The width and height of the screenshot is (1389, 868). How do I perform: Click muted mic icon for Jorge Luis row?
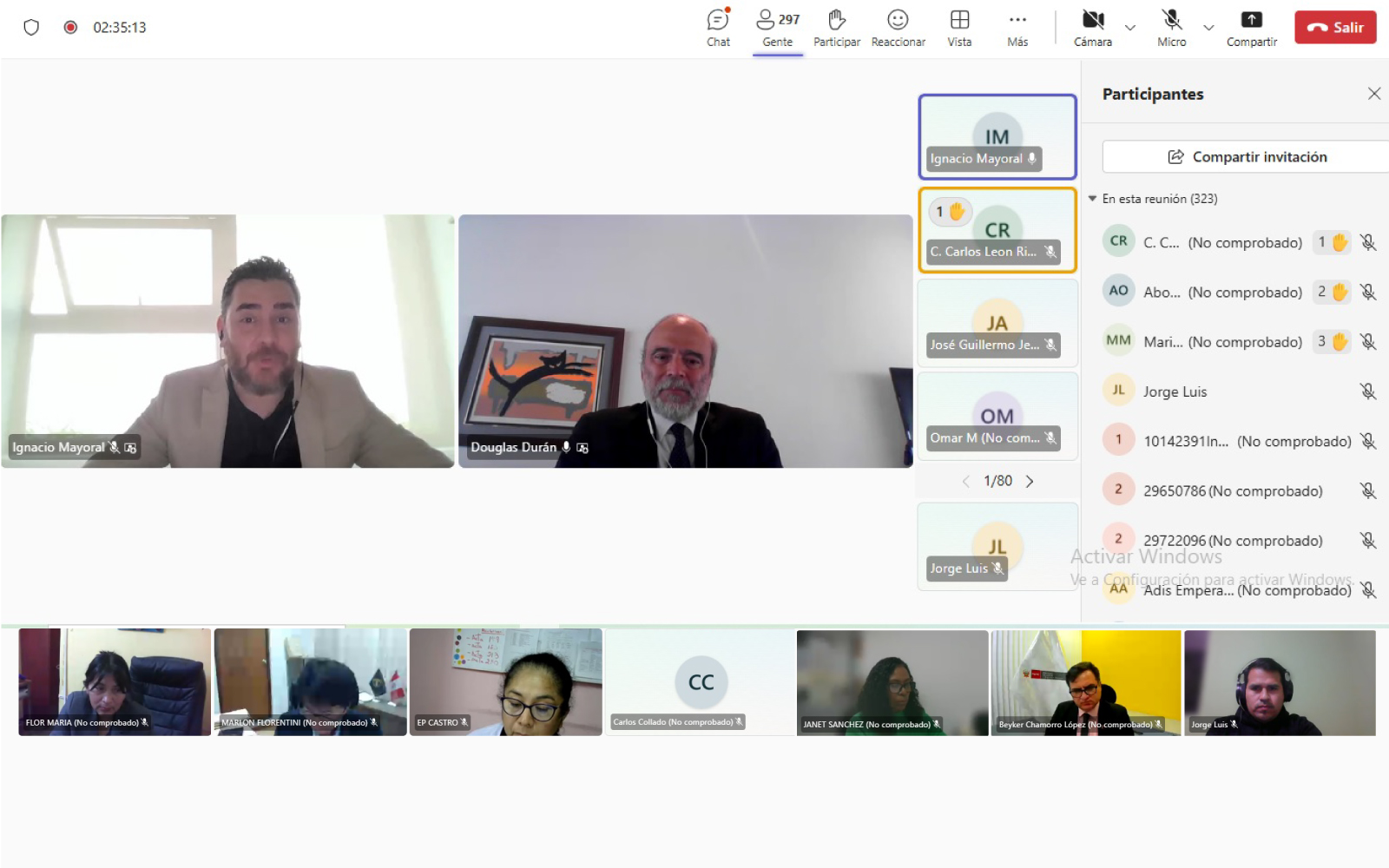point(1368,391)
